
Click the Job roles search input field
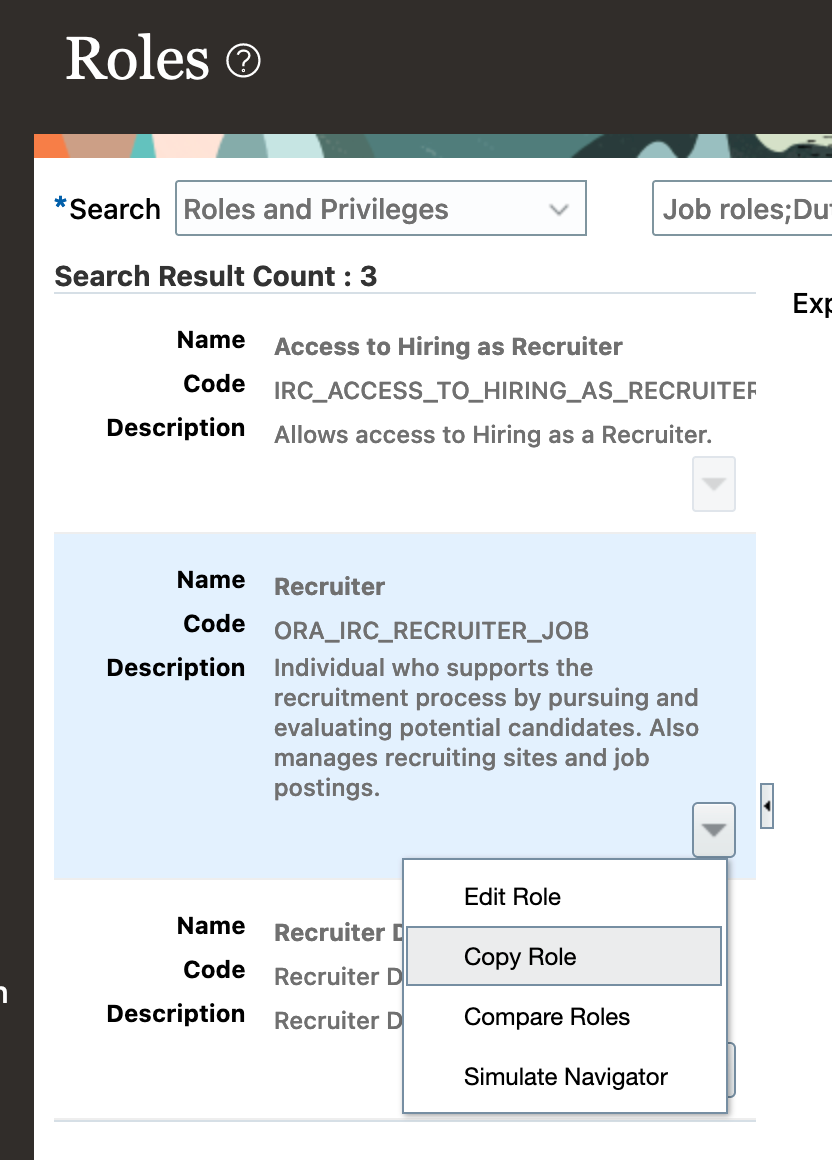[743, 209]
